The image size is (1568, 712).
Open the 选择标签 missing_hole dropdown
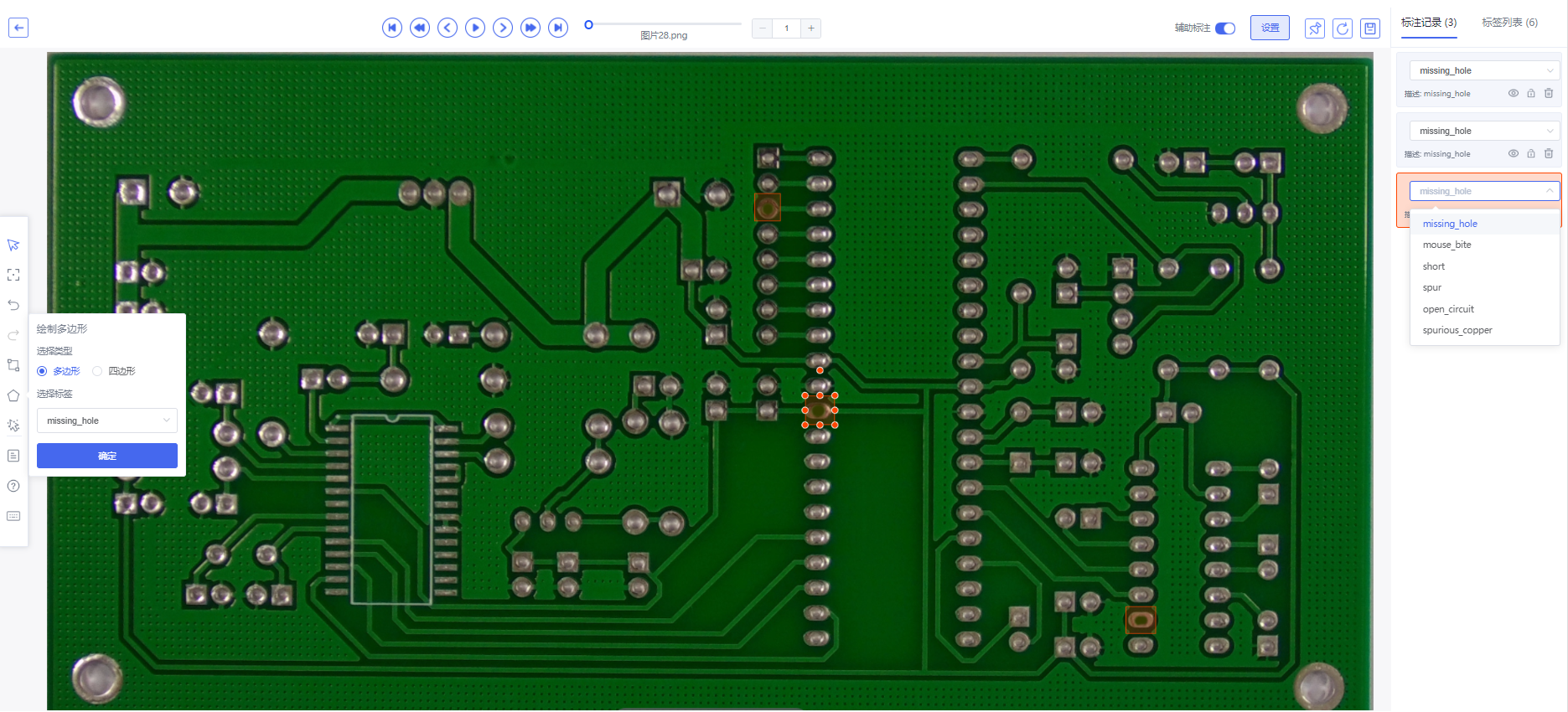pyautogui.click(x=107, y=420)
